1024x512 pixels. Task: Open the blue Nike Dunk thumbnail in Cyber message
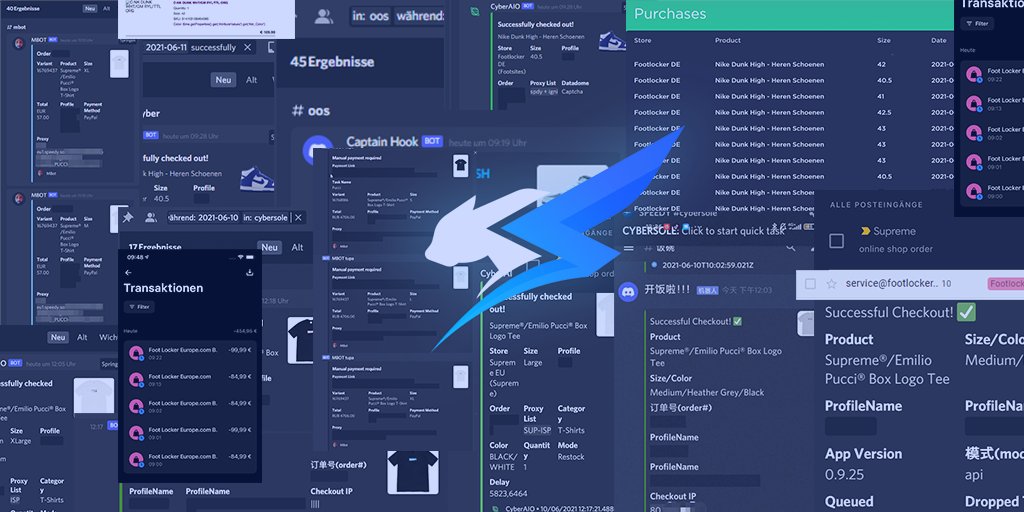pos(257,180)
